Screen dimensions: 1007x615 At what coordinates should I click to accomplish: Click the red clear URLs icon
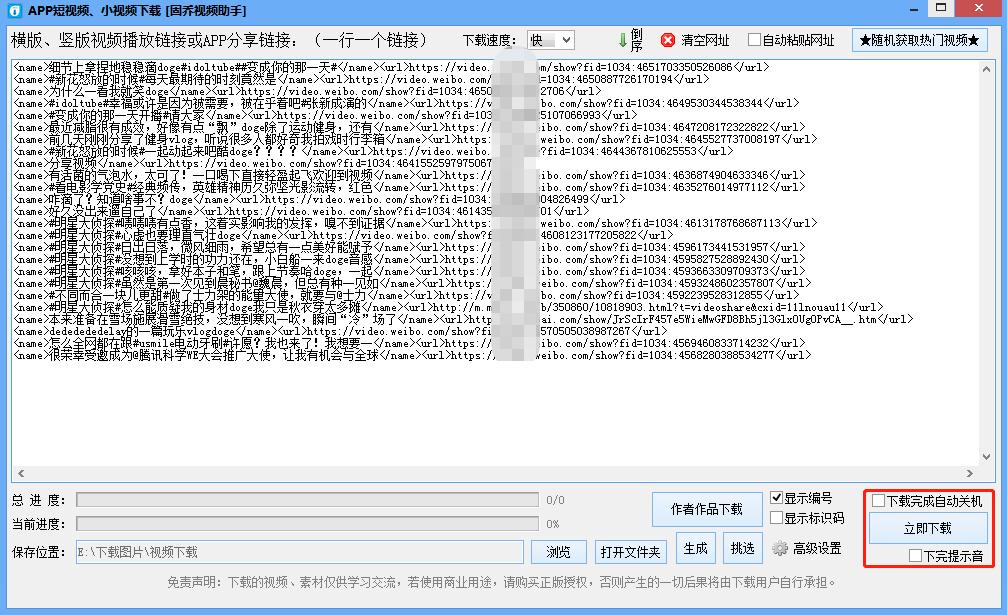tap(668, 40)
